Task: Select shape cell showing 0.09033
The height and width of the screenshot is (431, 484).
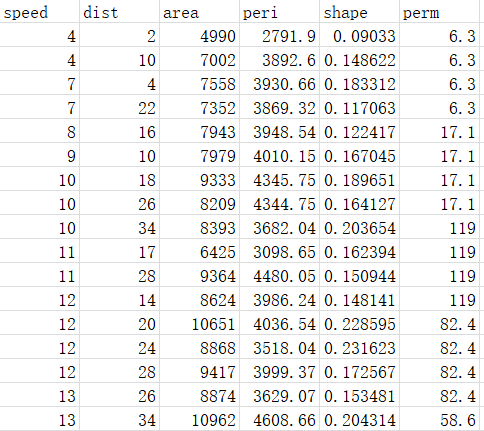Action: pyautogui.click(x=359, y=35)
